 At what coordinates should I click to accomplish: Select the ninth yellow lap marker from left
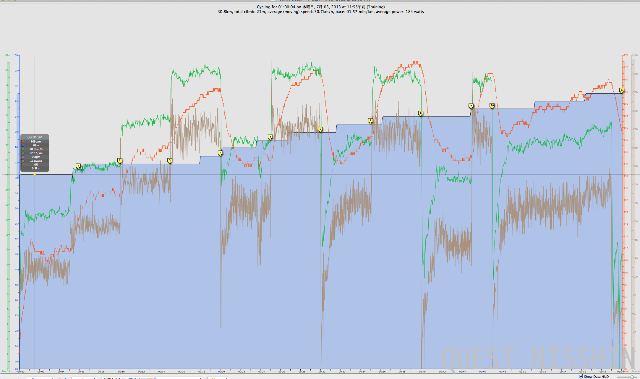tap(471, 106)
